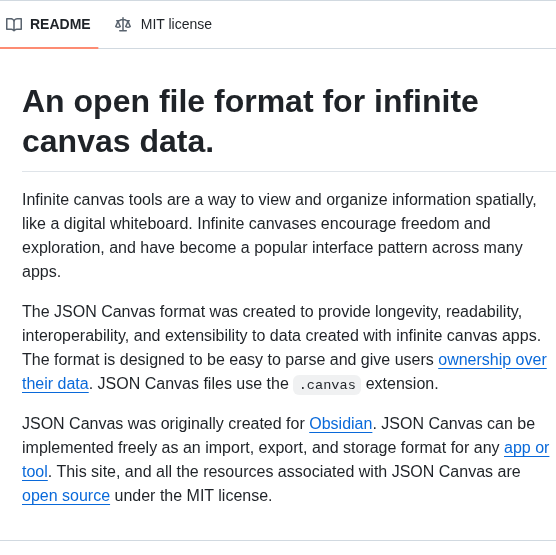Click the text 'under the MIT license.'

[x=193, y=496]
